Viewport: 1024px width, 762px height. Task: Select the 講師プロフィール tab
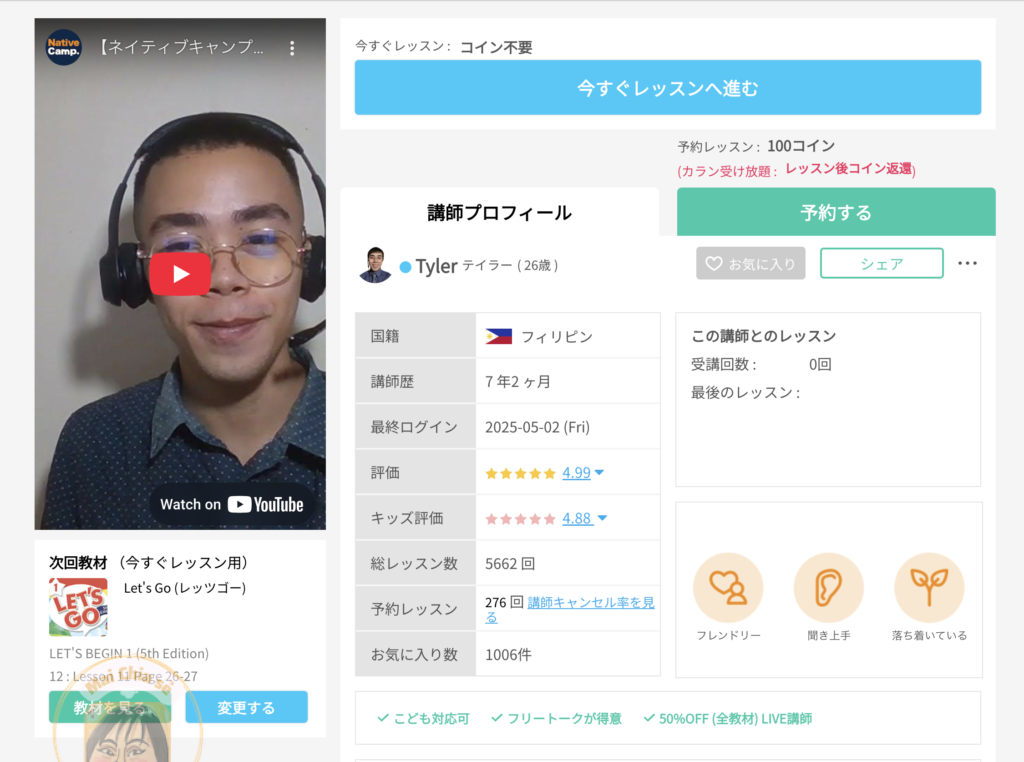(x=500, y=212)
